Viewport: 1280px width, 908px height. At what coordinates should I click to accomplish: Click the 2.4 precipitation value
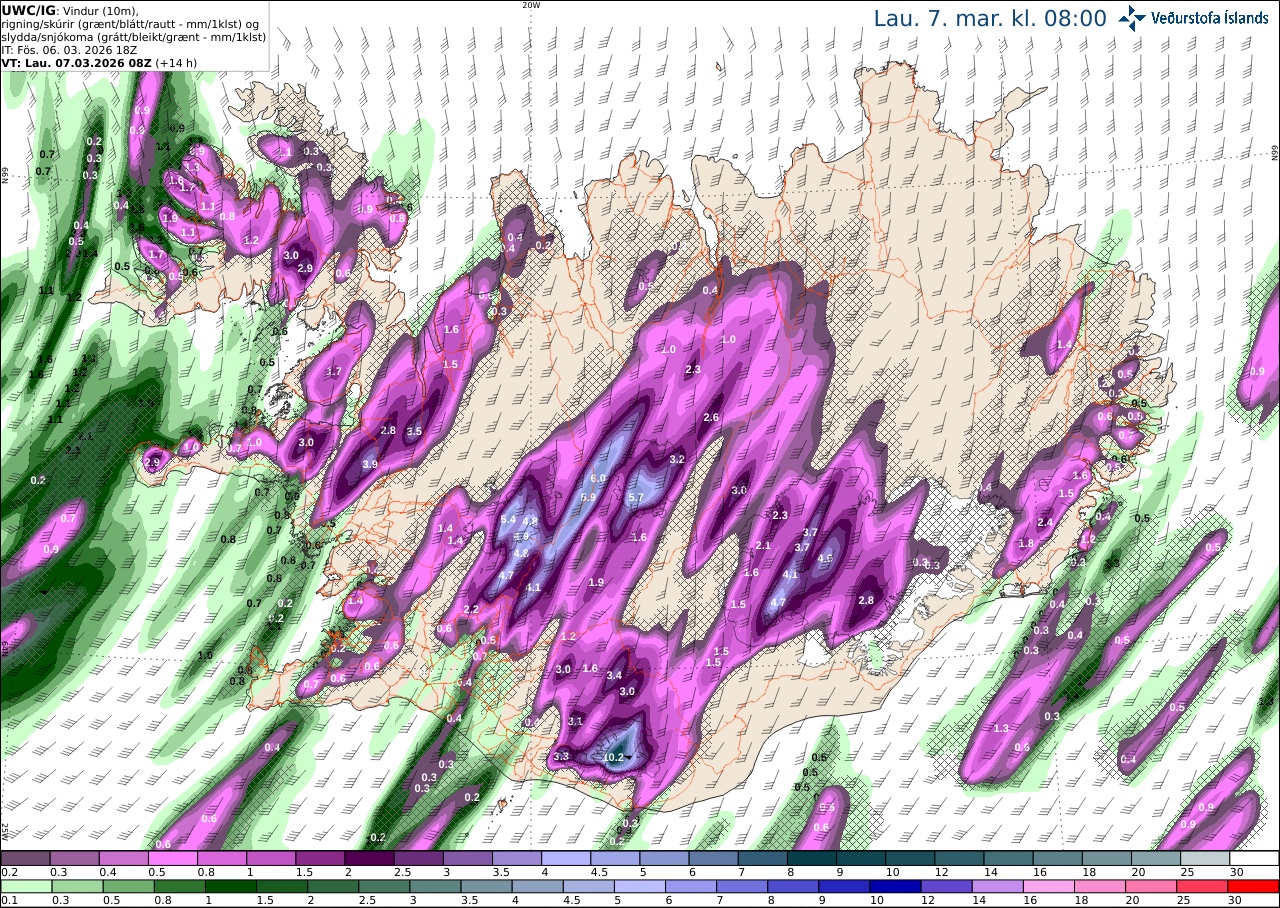(x=1046, y=522)
